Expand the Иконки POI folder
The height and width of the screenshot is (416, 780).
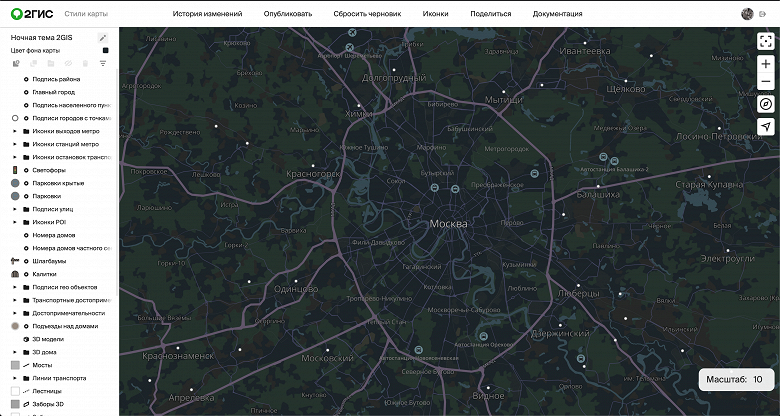click(15, 222)
